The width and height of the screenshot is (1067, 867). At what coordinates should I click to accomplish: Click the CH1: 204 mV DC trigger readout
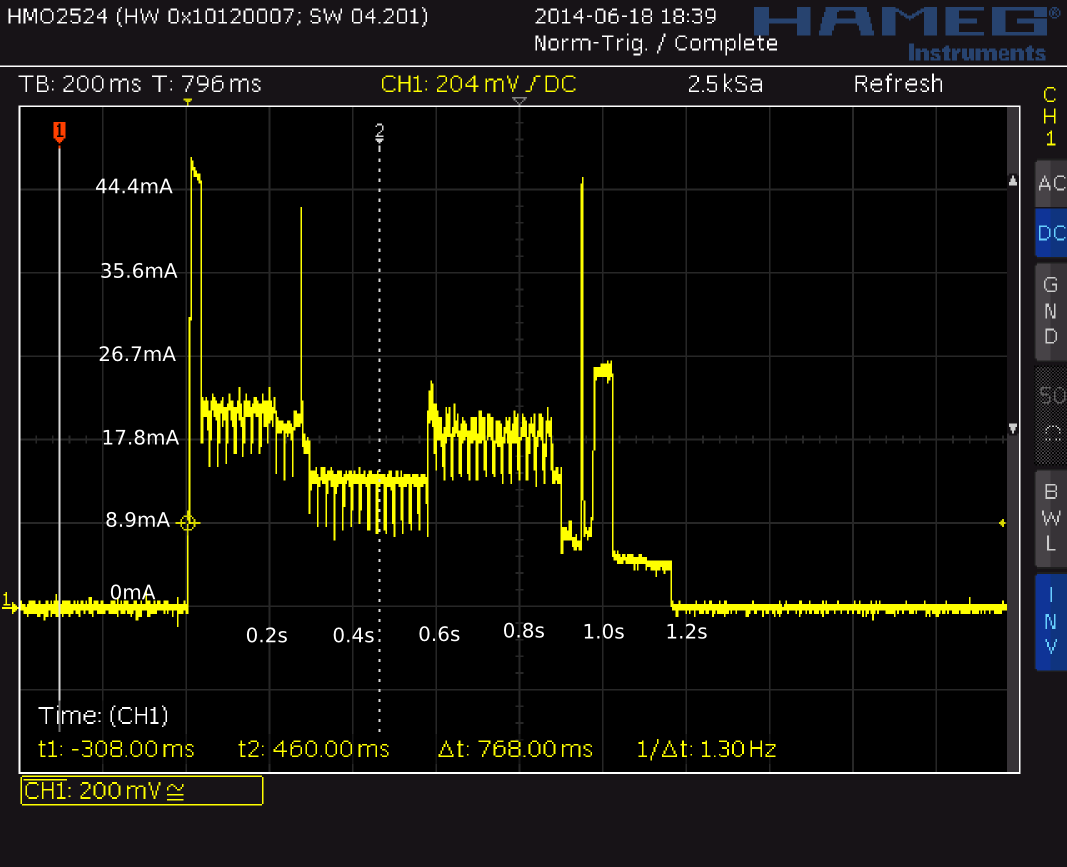pyautogui.click(x=478, y=84)
